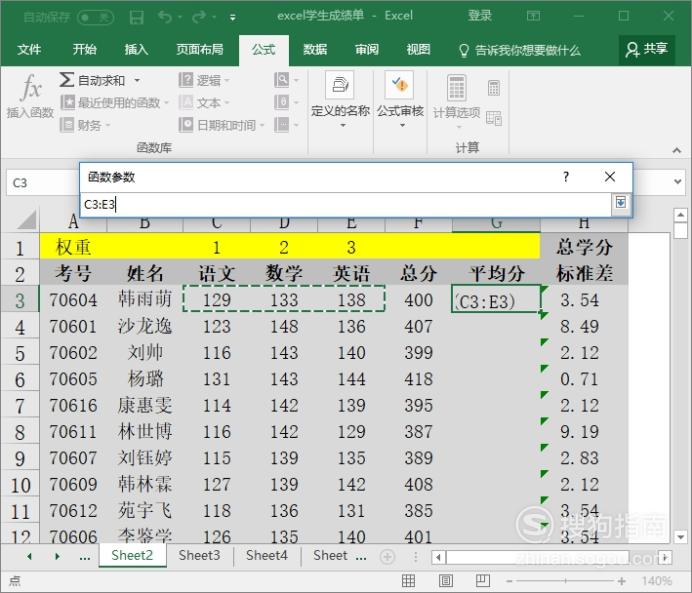Click the zoom out minus button
Screen dimensions: 692x593
pos(509,581)
